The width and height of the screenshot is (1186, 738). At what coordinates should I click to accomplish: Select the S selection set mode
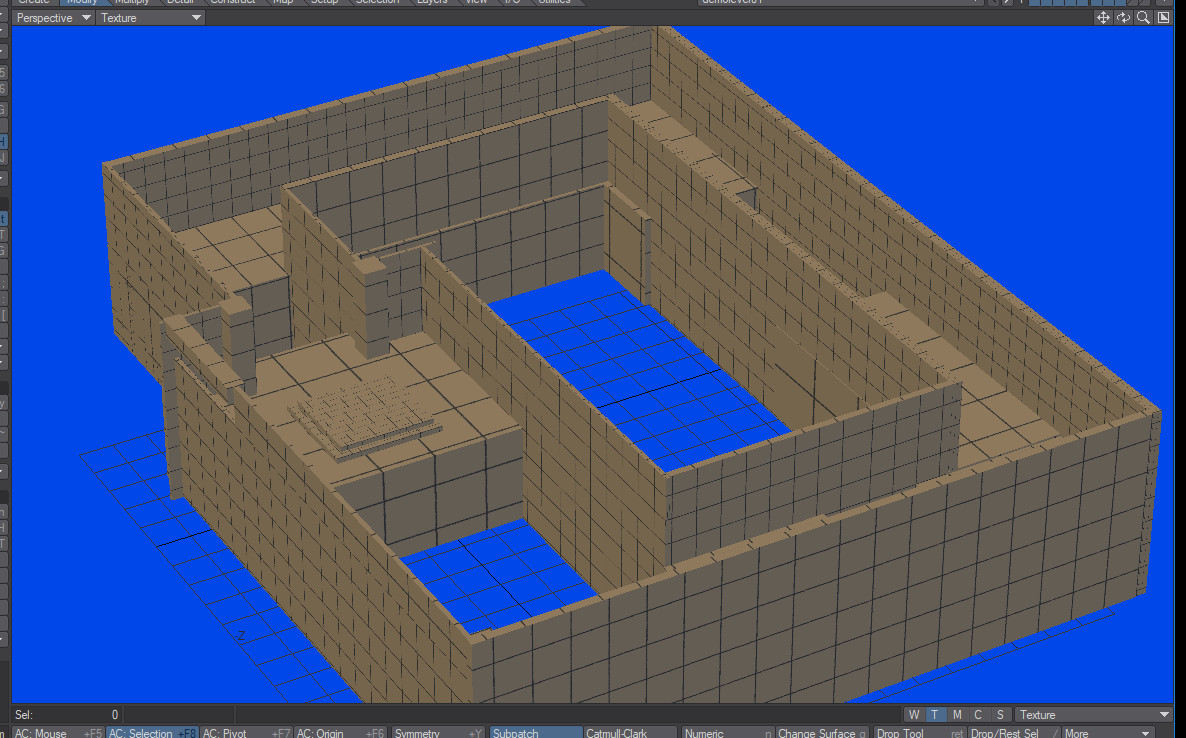1000,715
